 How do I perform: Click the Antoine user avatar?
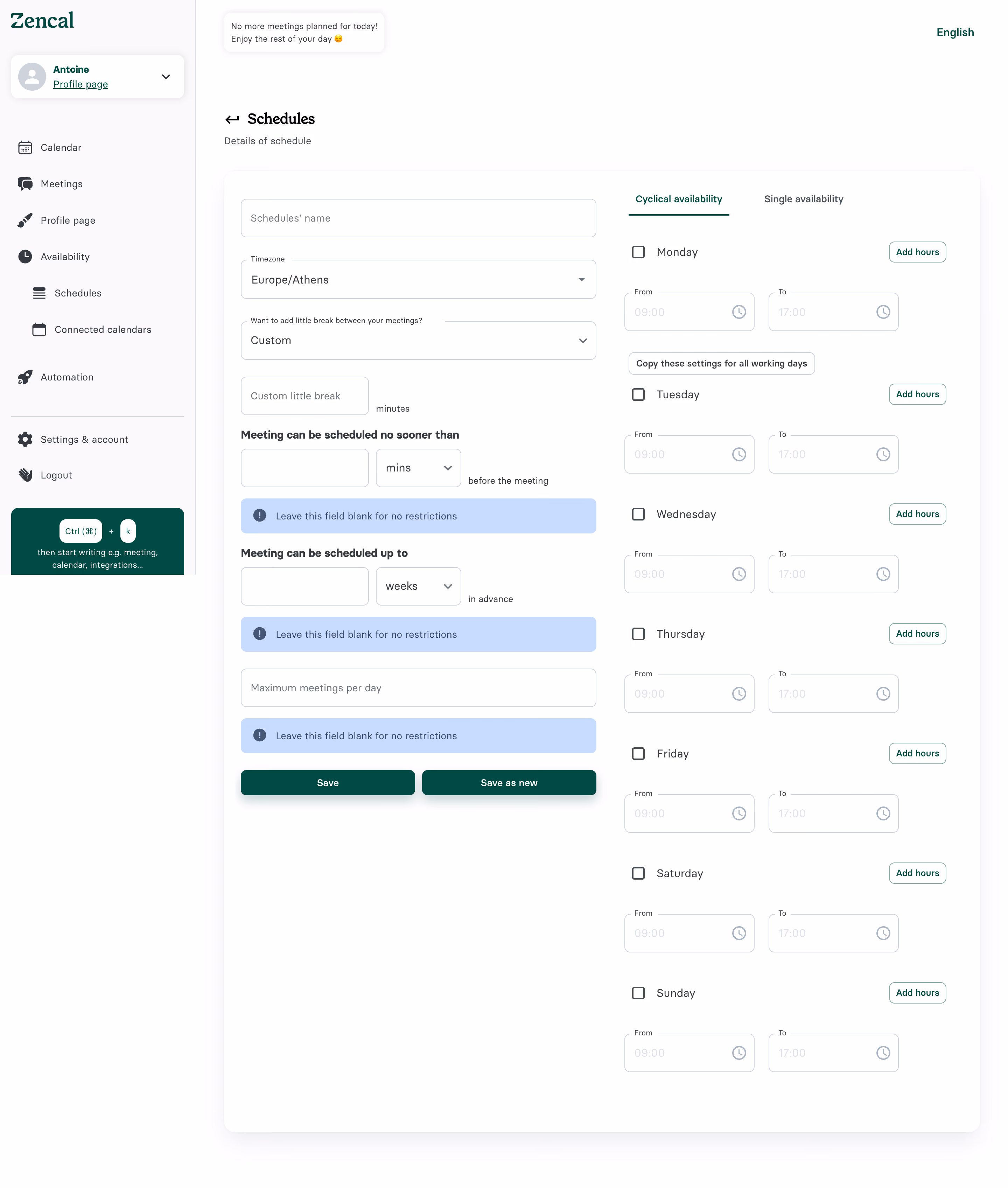pyautogui.click(x=32, y=77)
